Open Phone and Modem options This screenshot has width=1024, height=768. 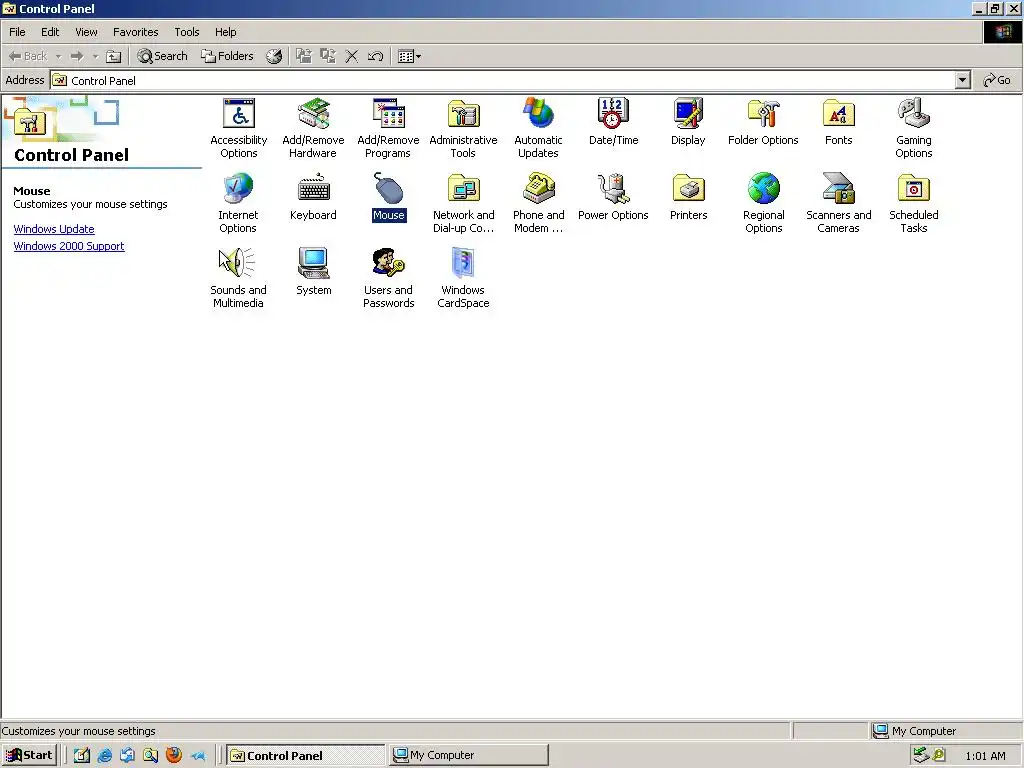point(538,203)
